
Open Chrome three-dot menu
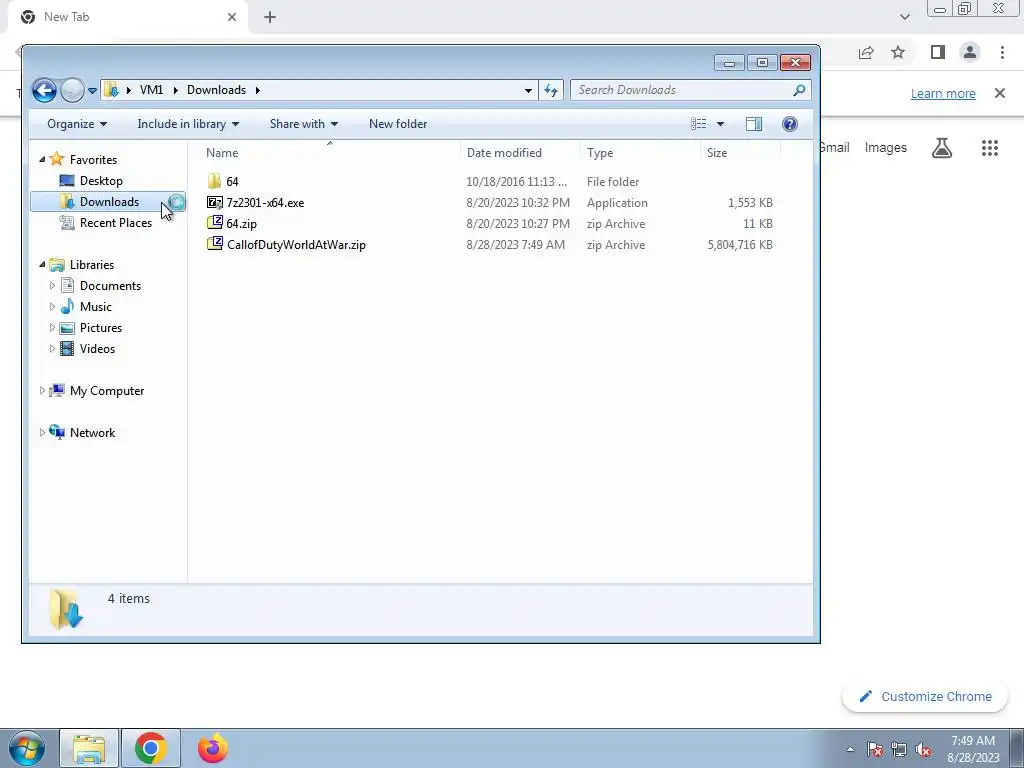[1002, 52]
